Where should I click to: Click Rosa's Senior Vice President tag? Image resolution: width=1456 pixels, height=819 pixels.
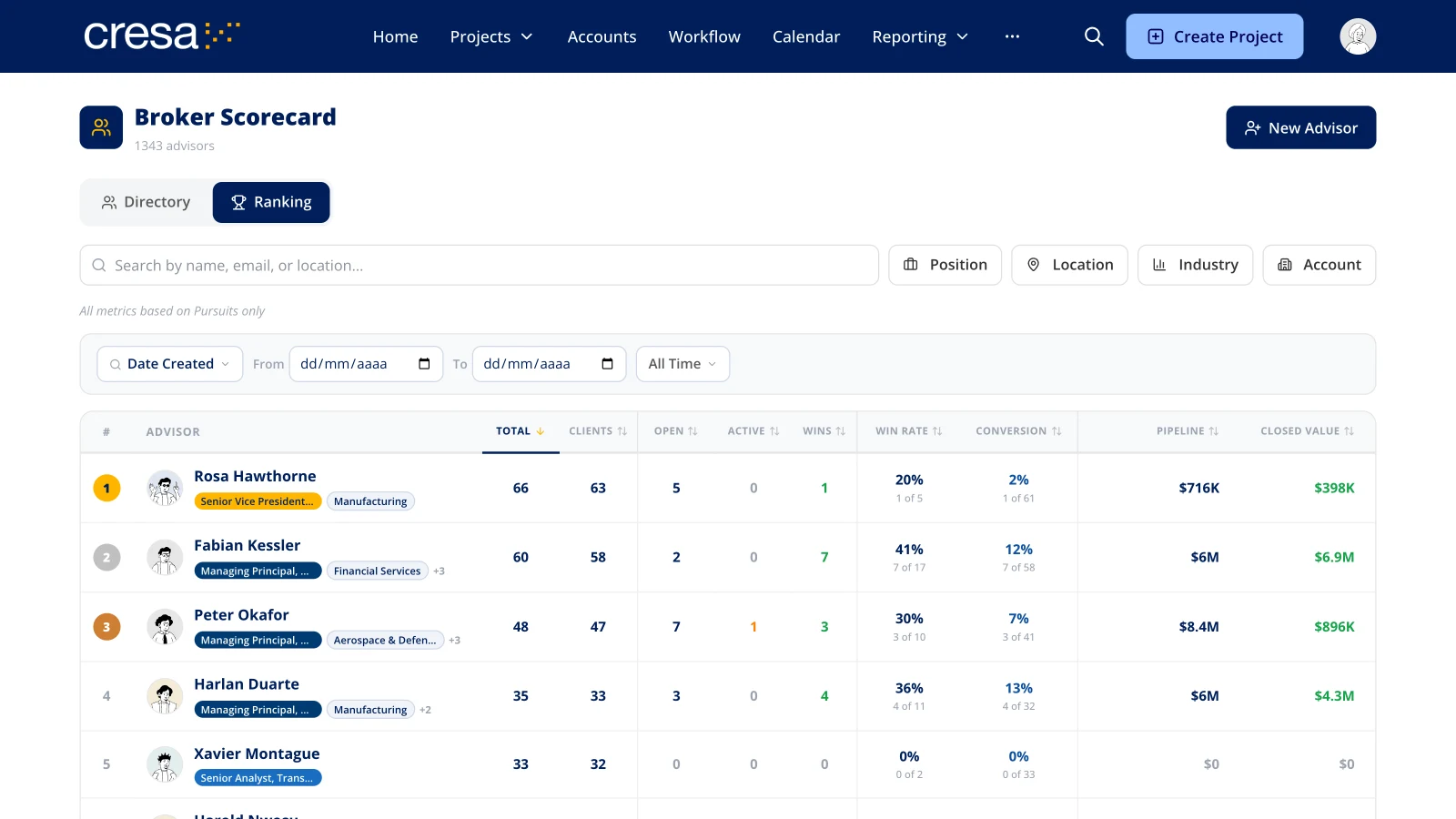click(x=258, y=501)
